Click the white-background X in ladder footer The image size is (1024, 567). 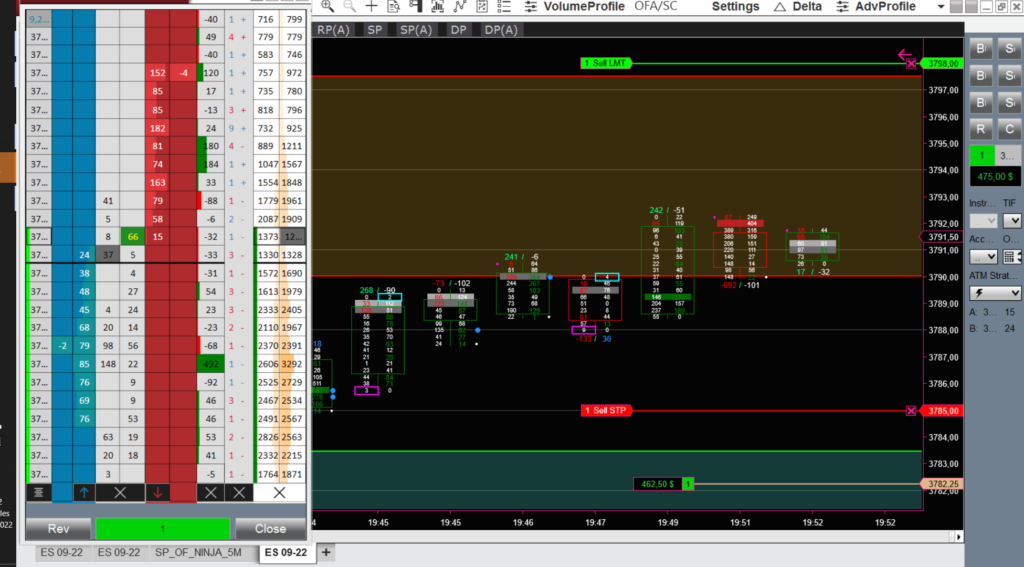[x=280, y=493]
